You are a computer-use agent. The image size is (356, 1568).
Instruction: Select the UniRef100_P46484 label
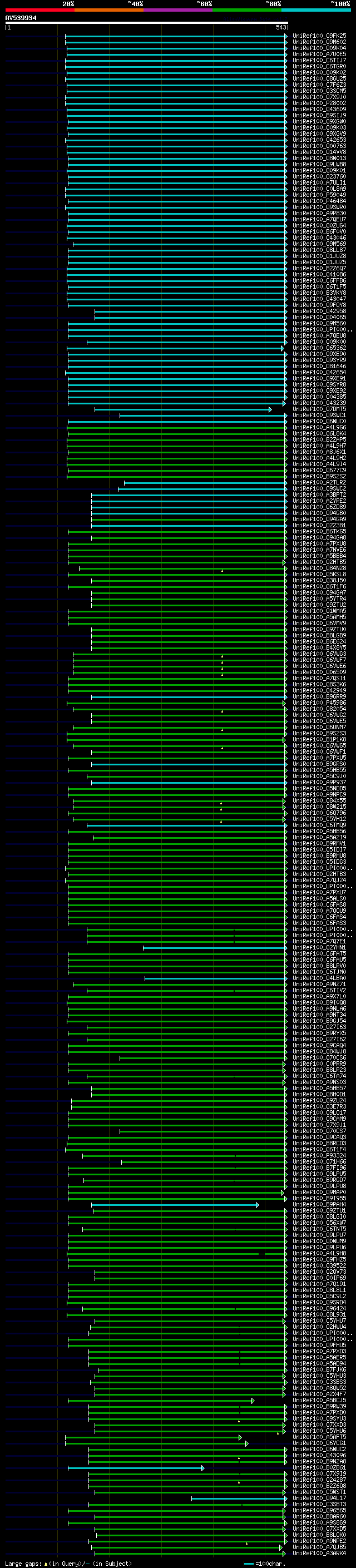coord(319,201)
